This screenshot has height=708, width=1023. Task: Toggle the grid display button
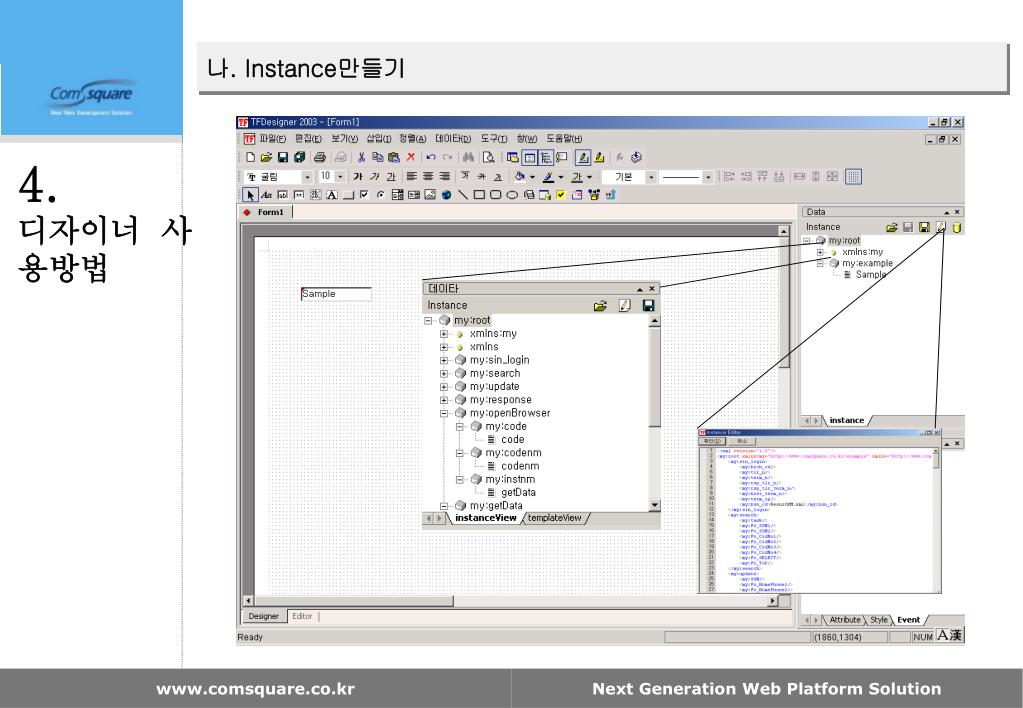tap(853, 176)
